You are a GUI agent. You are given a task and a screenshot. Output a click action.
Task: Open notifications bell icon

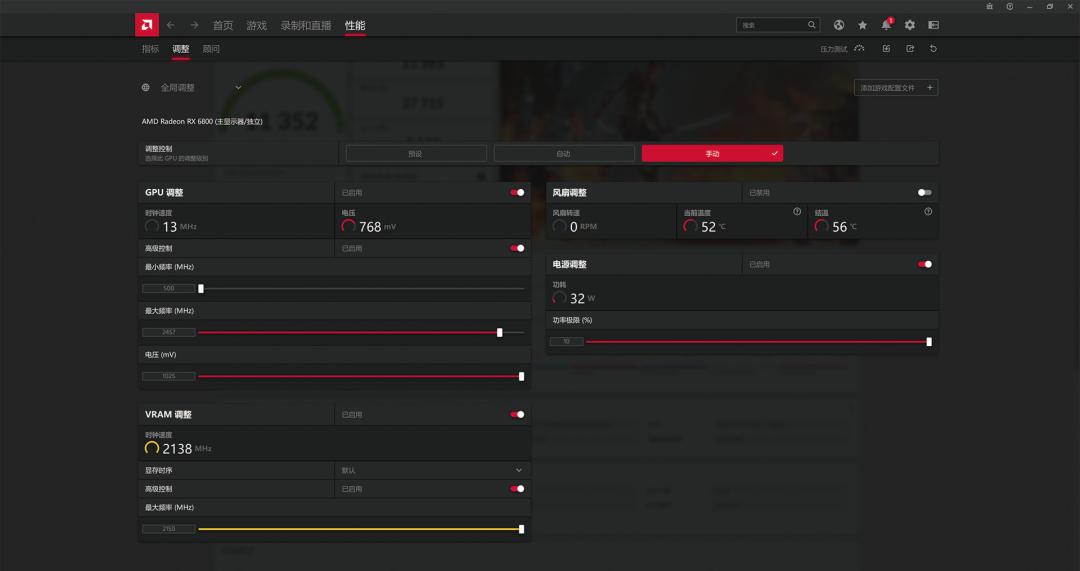coord(886,25)
